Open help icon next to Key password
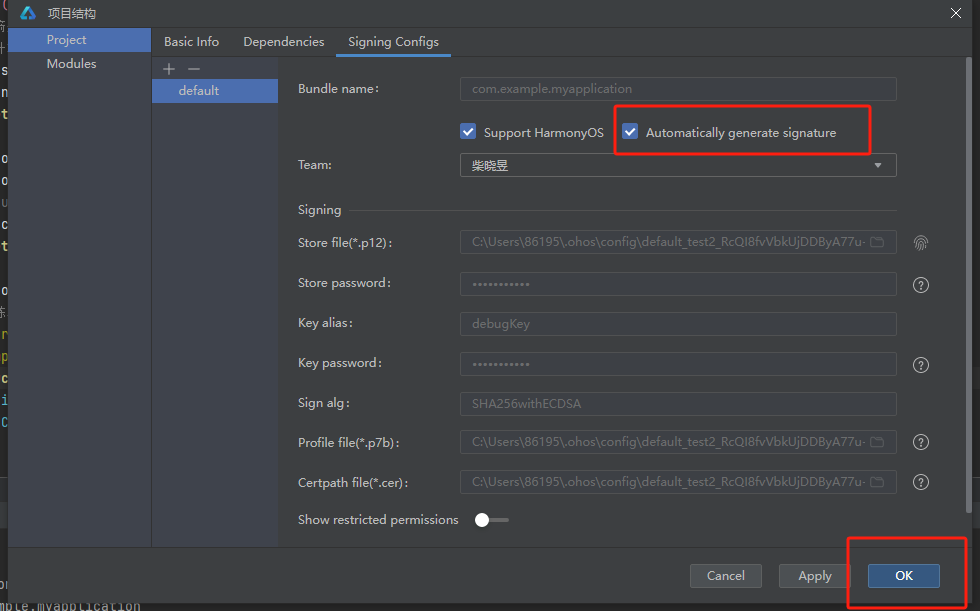The image size is (980, 611). tap(921, 365)
